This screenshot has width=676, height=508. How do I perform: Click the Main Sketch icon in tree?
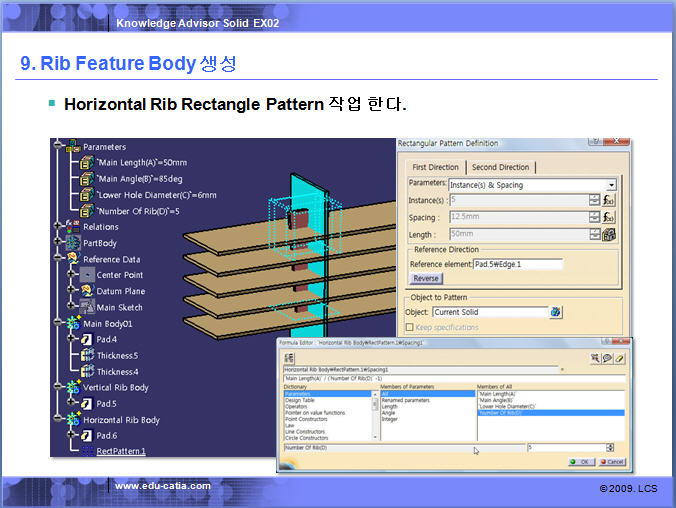point(85,307)
